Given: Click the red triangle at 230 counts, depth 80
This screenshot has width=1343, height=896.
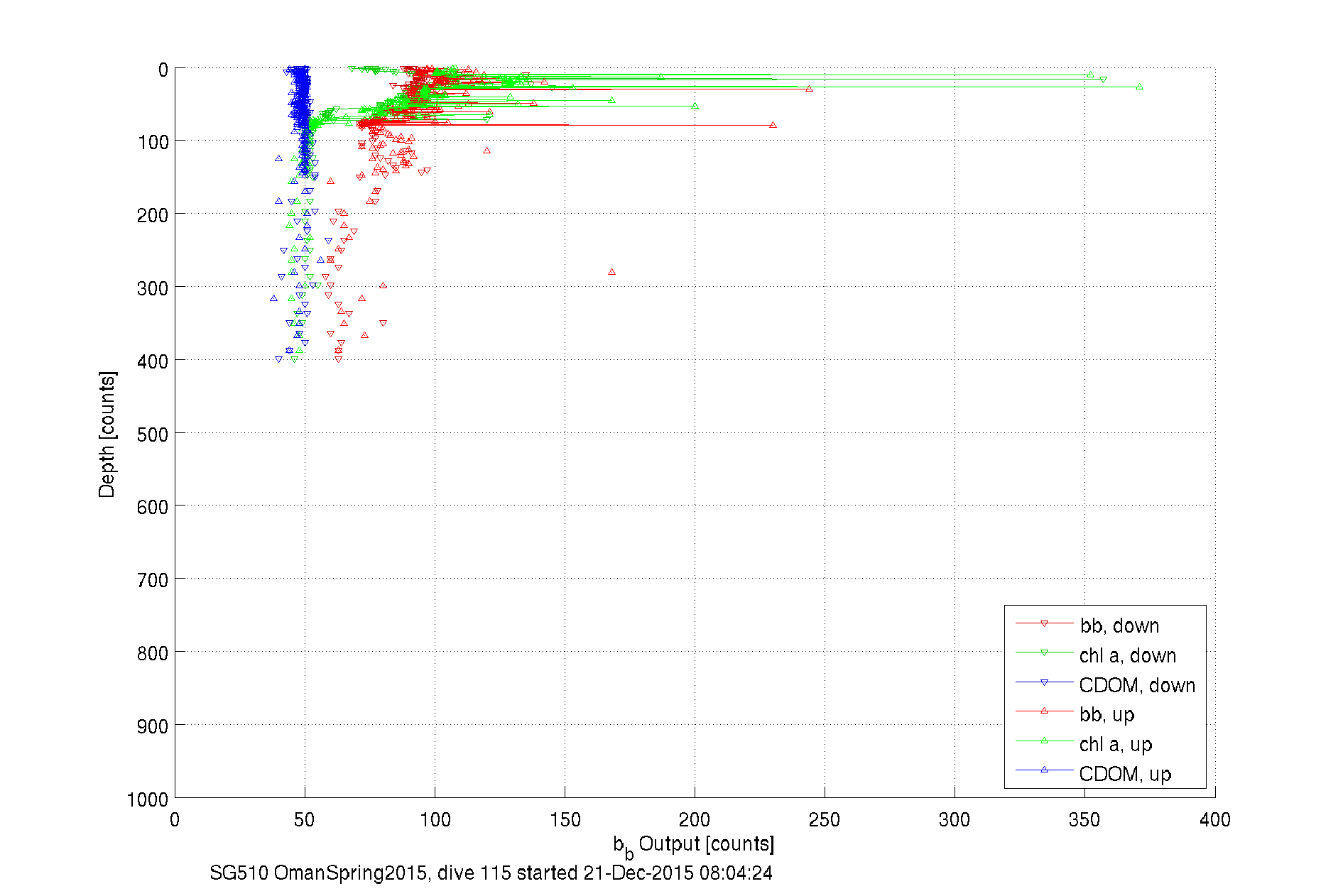Looking at the screenshot, I should (x=773, y=125).
